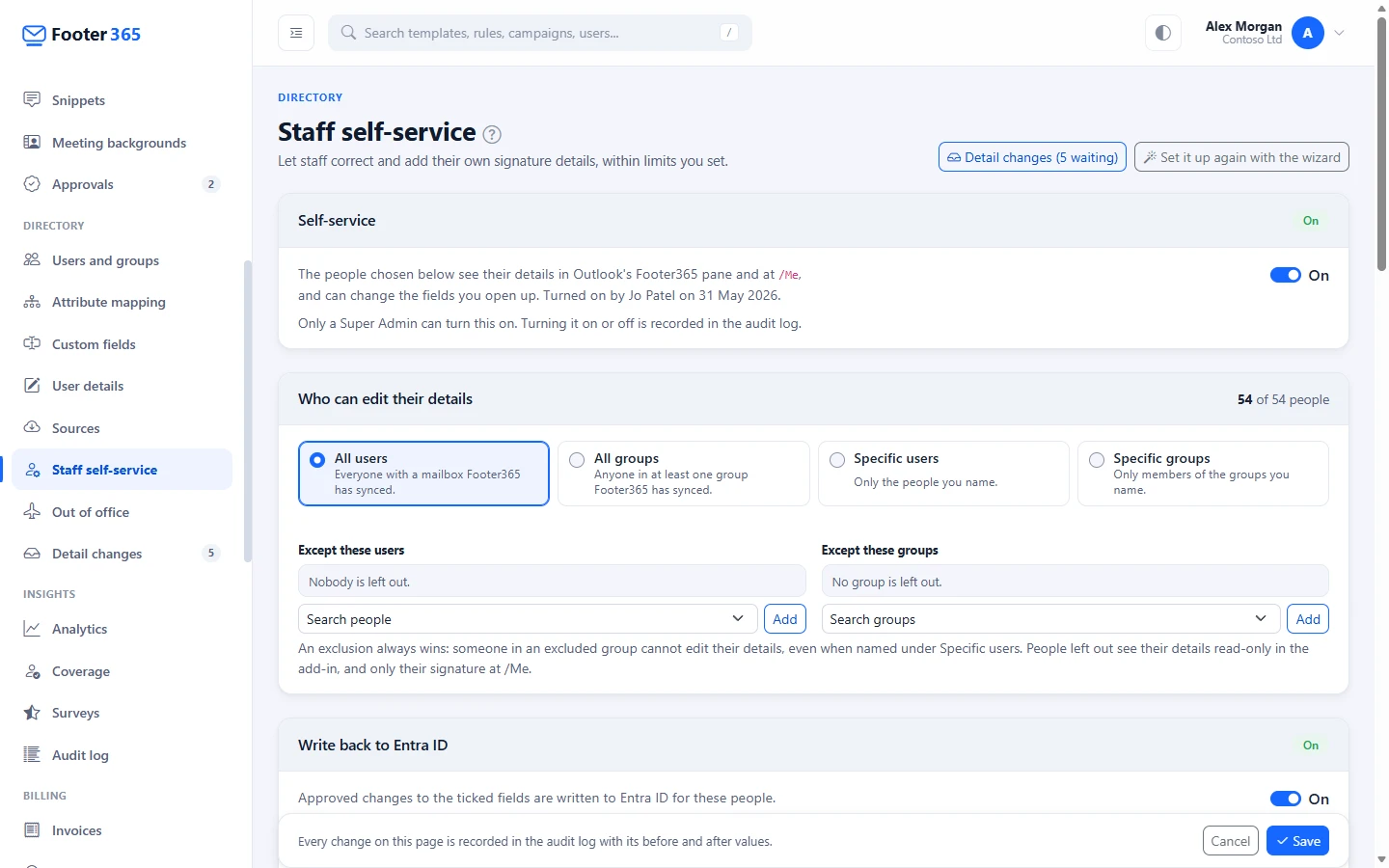Click Set it up again with the wizard
The image size is (1389, 868).
pos(1241,157)
